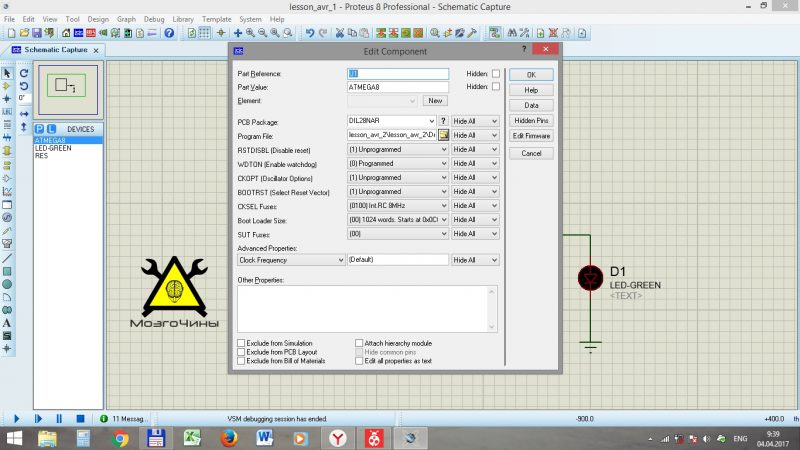The width and height of the screenshot is (800, 450).
Task: Open the File menu
Action: coord(9,19)
